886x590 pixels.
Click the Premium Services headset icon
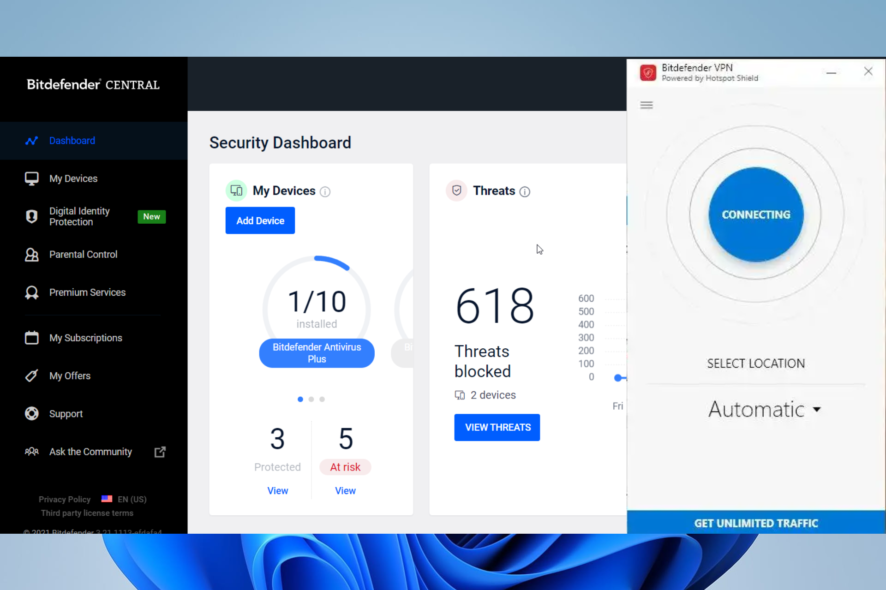pyautogui.click(x=32, y=293)
